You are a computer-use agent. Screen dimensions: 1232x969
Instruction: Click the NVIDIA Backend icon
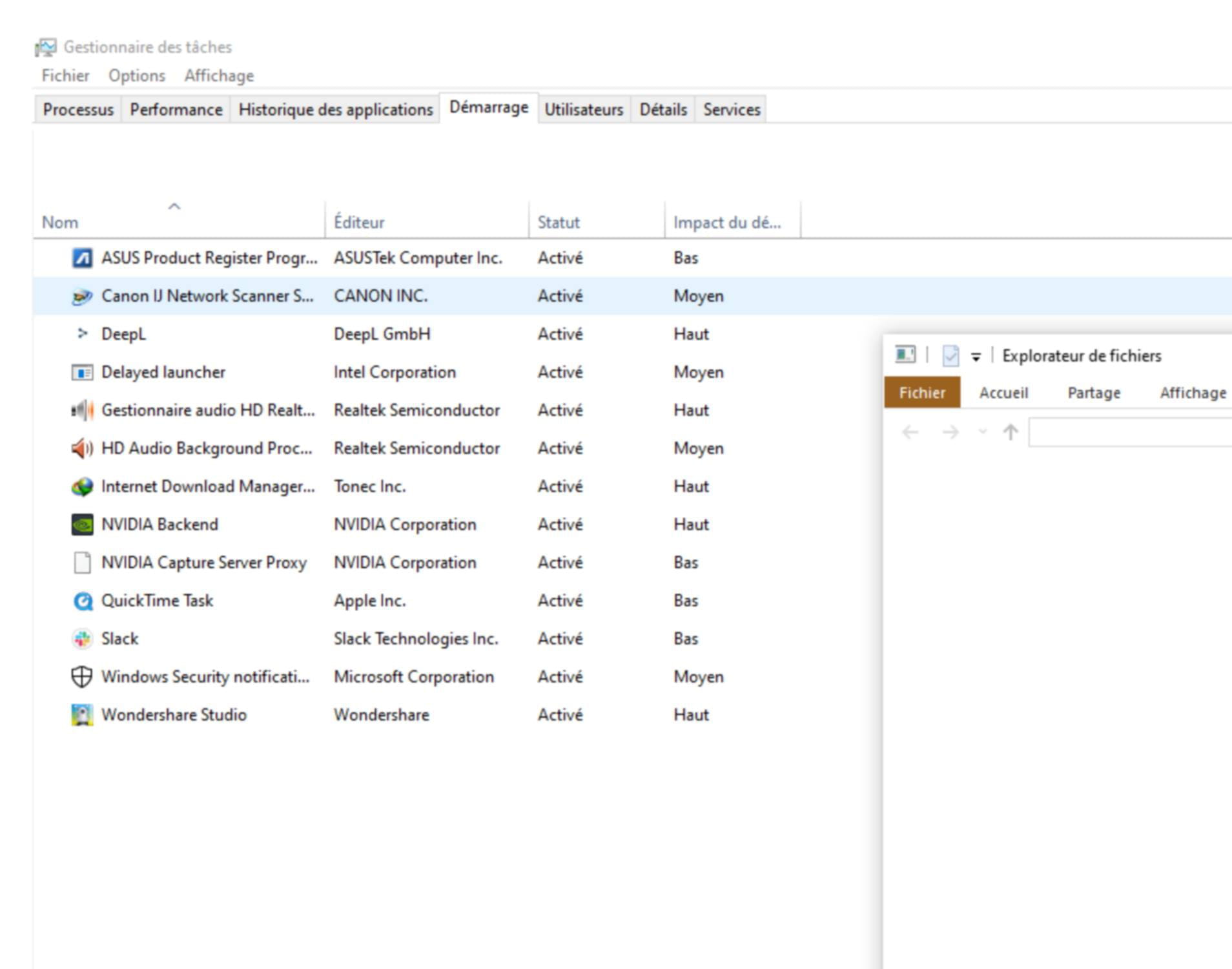[82, 525]
